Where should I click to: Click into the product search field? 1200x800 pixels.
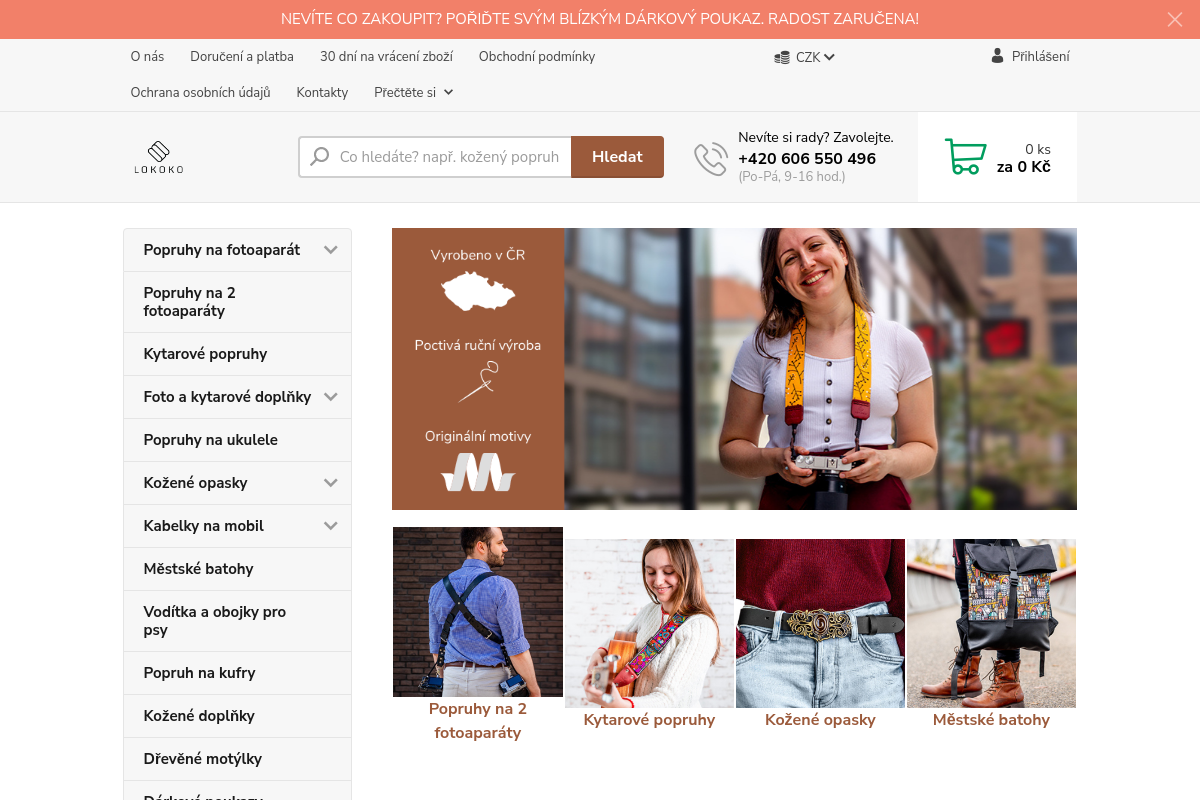pyautogui.click(x=448, y=157)
